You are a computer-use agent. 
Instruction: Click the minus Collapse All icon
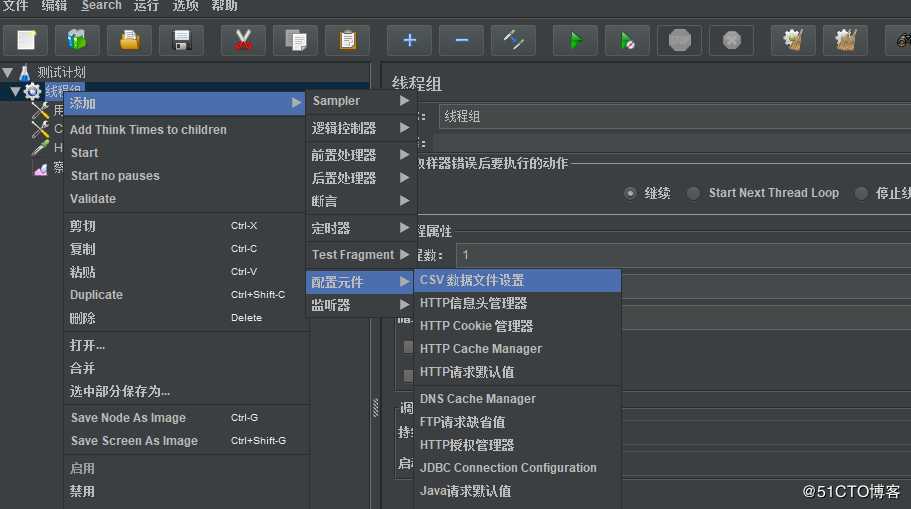pyautogui.click(x=462, y=41)
